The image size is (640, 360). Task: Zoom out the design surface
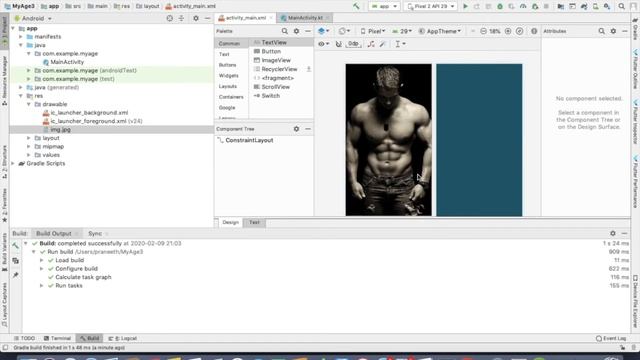click(x=483, y=31)
